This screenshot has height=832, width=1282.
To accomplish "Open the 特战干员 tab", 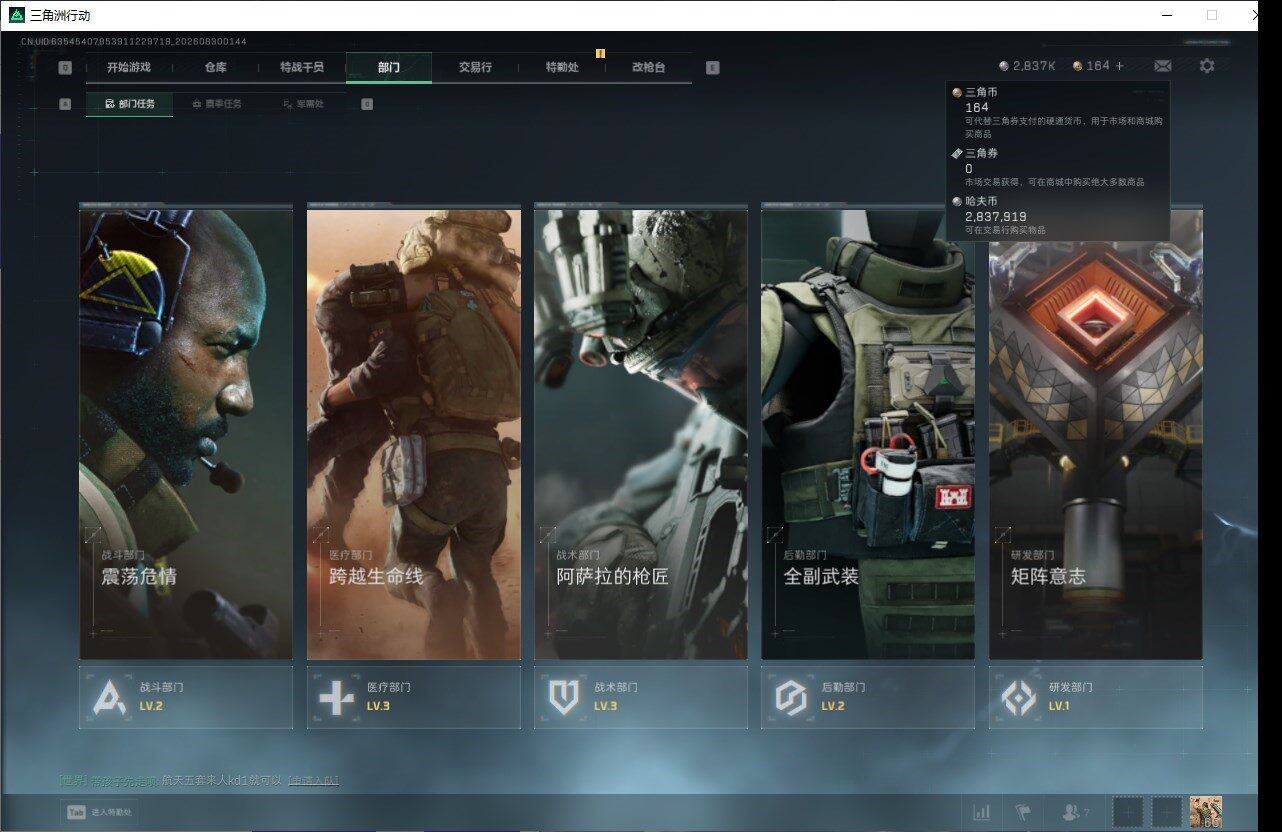I will [x=302, y=67].
